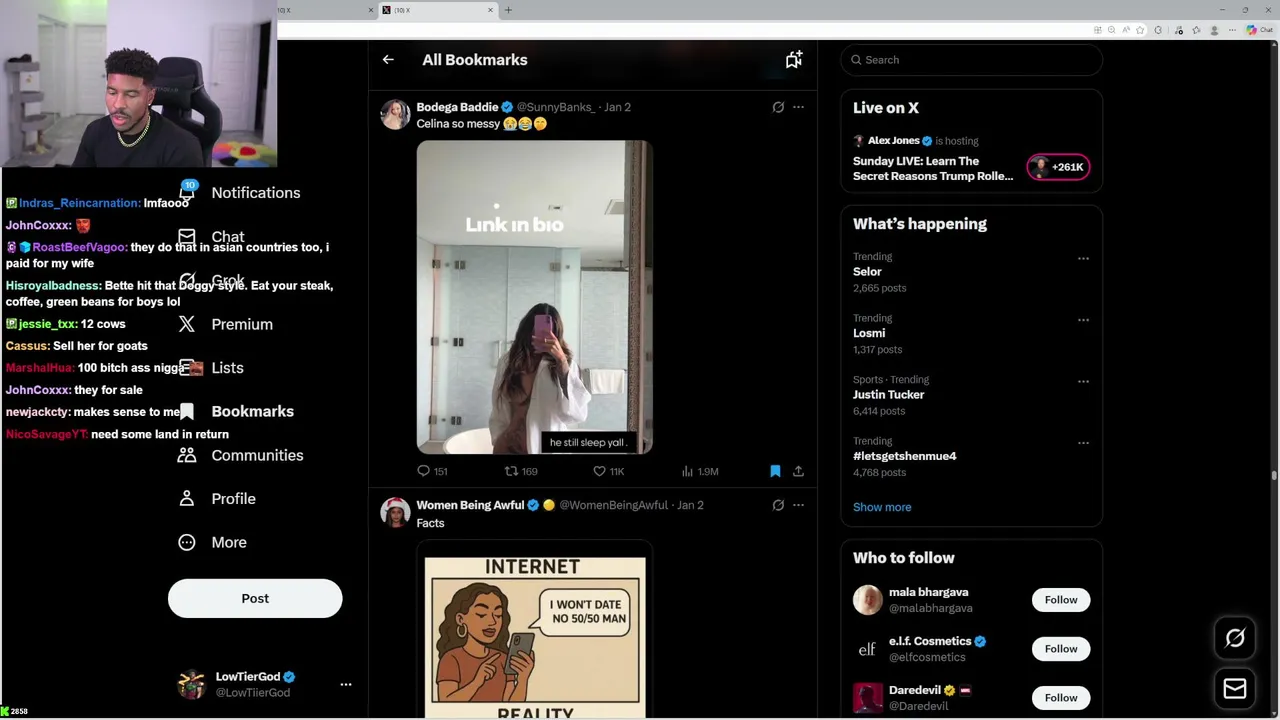Open Grok icon on Women Being Awful post

click(778, 505)
